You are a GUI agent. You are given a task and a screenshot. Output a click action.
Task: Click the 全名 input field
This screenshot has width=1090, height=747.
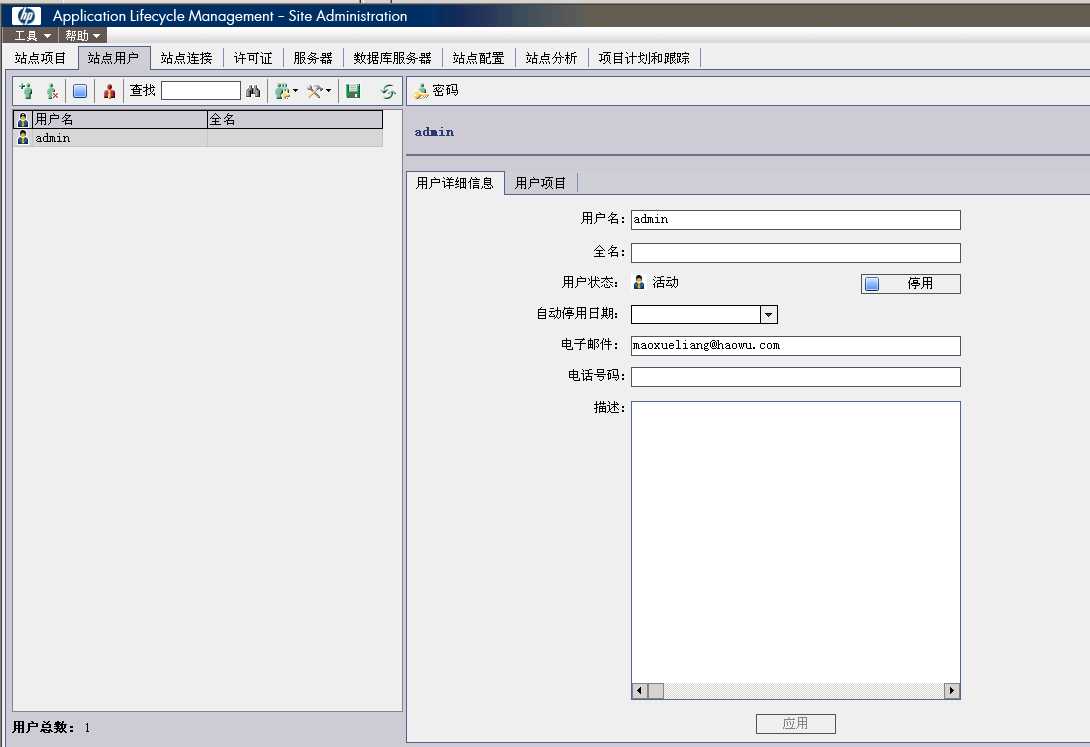795,252
